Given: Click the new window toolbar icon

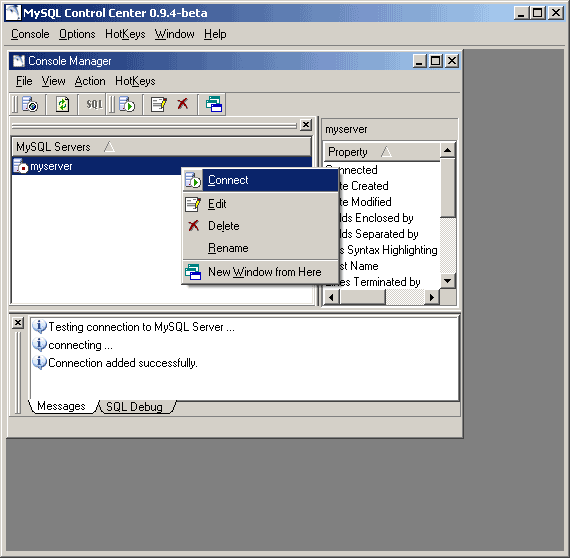Looking at the screenshot, I should pos(214,104).
